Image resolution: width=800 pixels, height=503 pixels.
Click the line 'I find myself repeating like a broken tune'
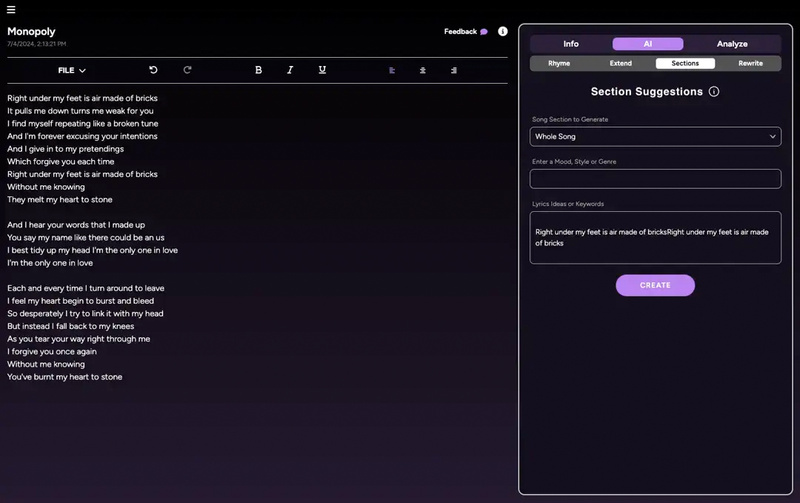[x=83, y=123]
